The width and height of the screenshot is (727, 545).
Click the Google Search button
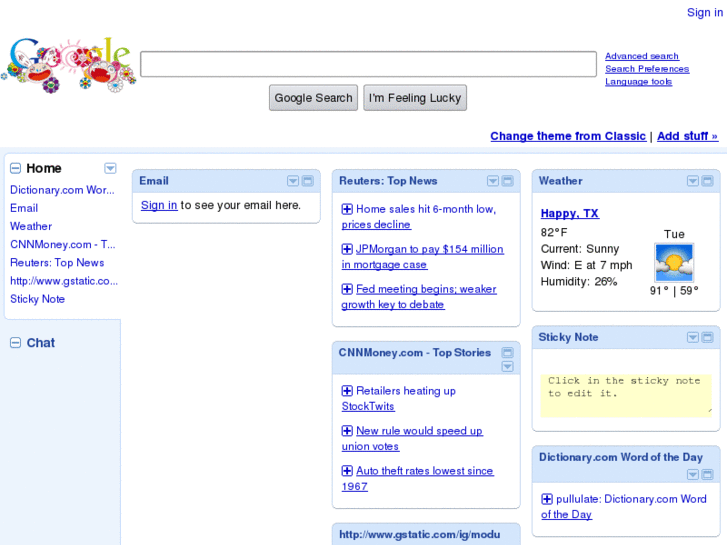[313, 98]
